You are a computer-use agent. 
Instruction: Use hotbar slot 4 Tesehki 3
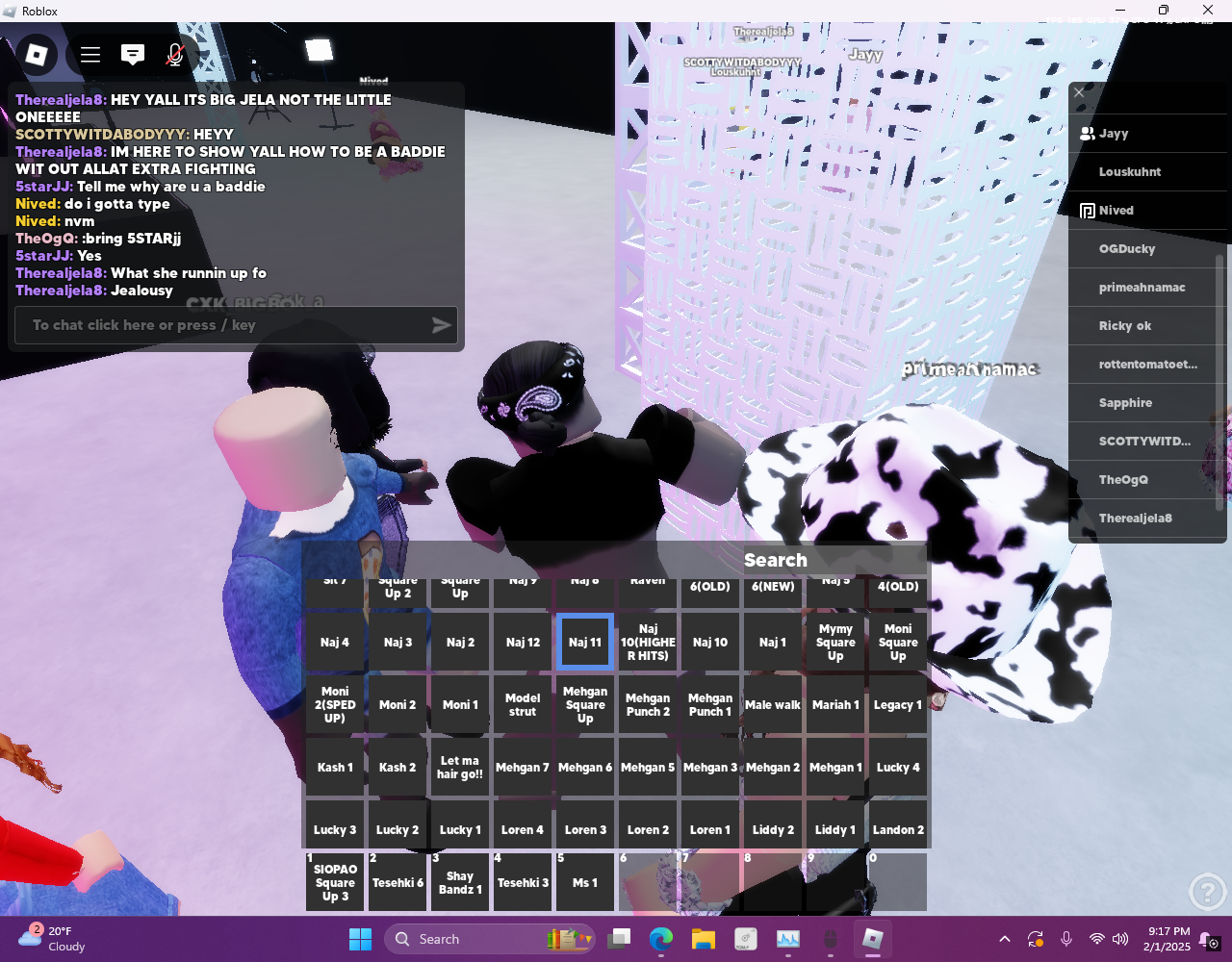click(x=523, y=882)
